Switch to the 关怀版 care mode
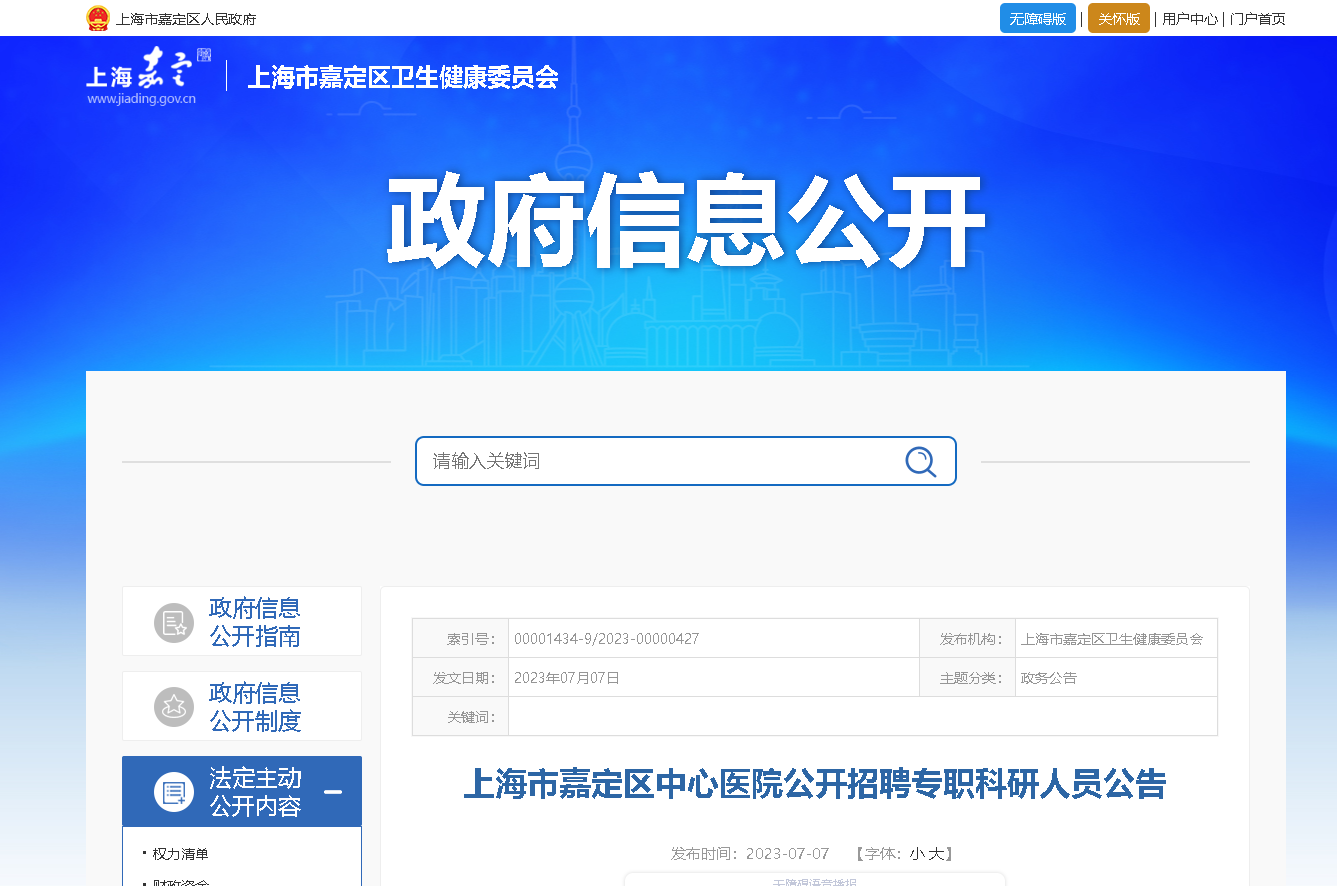This screenshot has height=886, width=1337. click(x=1118, y=19)
